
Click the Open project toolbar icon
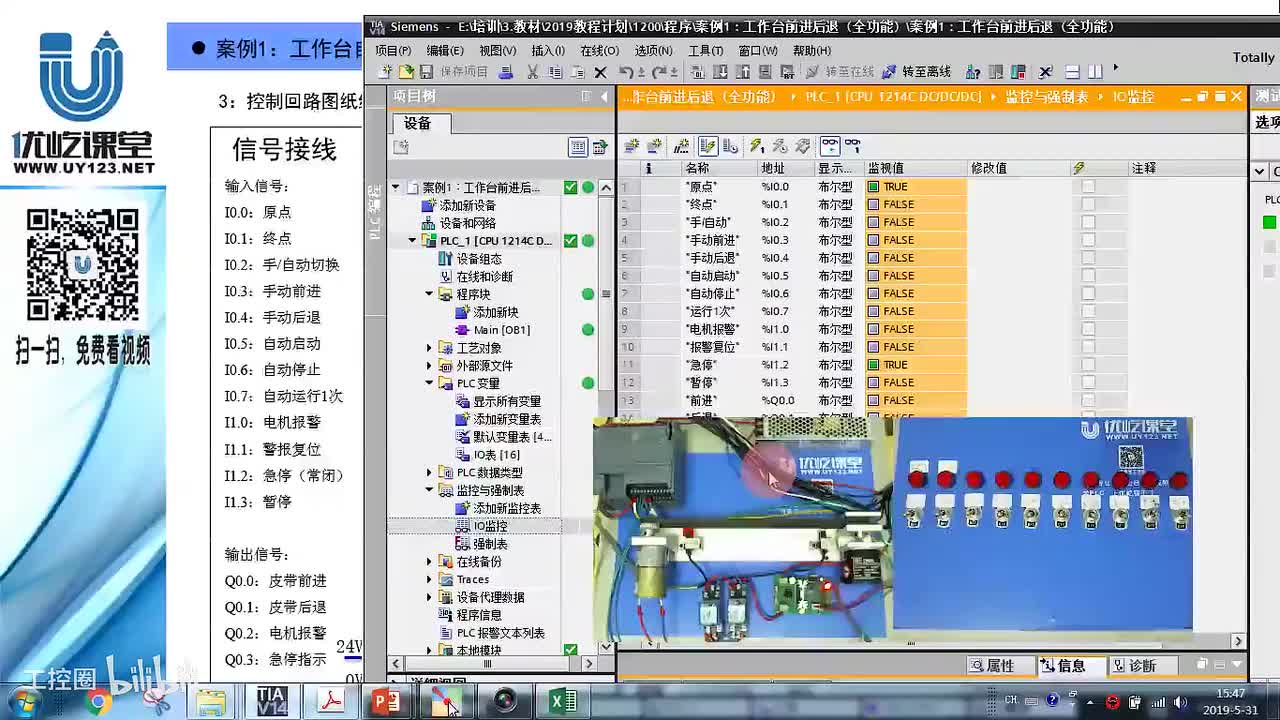coord(406,72)
